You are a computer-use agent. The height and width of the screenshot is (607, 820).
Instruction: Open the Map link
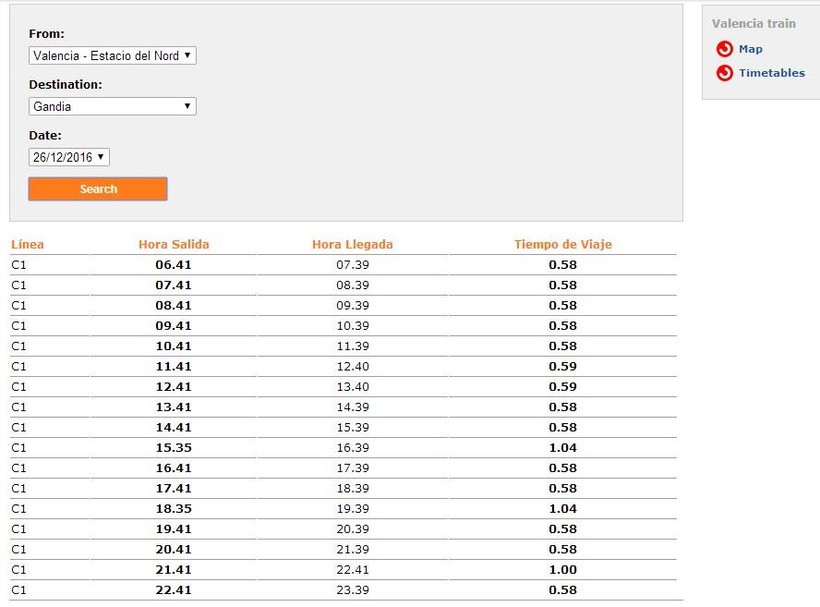(x=750, y=49)
